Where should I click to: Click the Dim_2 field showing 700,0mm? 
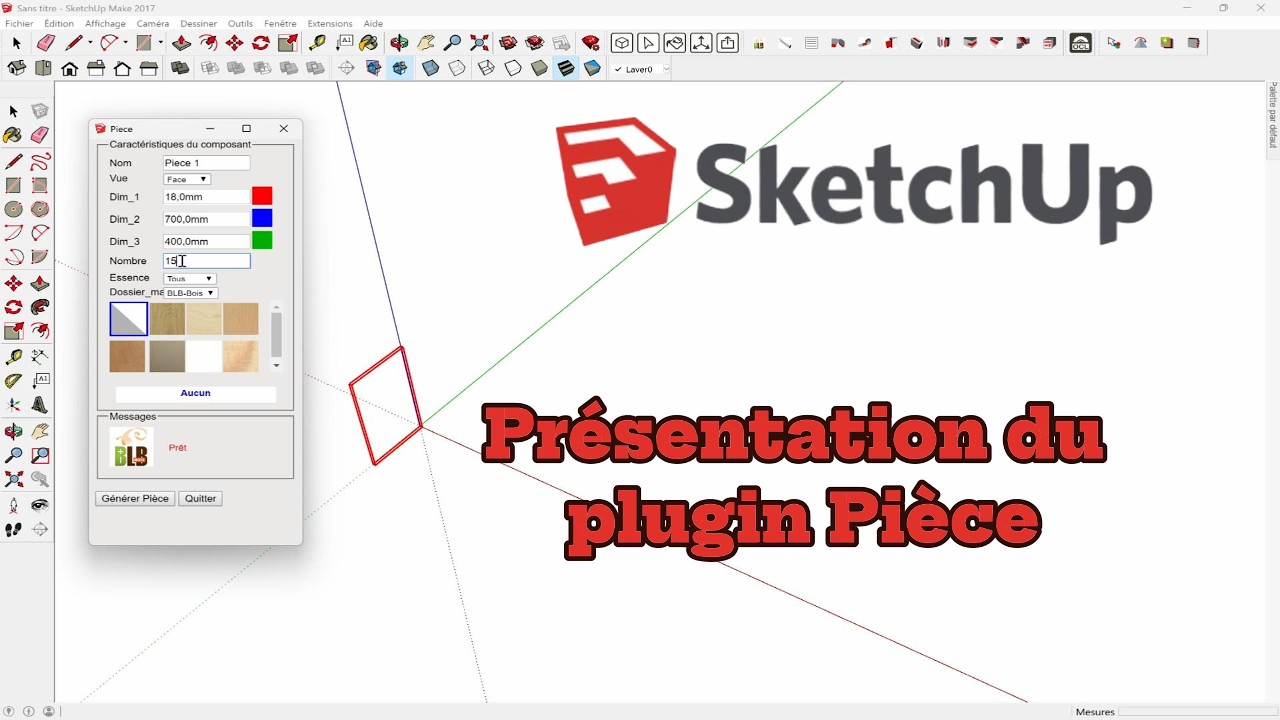[206, 219]
